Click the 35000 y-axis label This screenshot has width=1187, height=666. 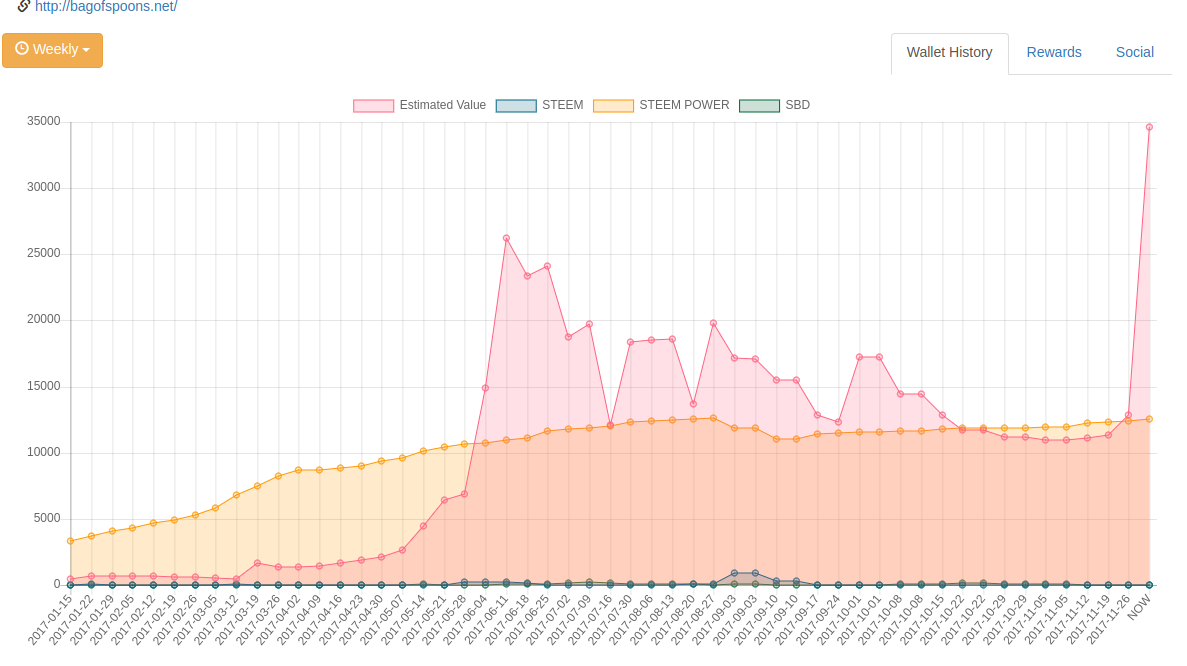click(43, 121)
